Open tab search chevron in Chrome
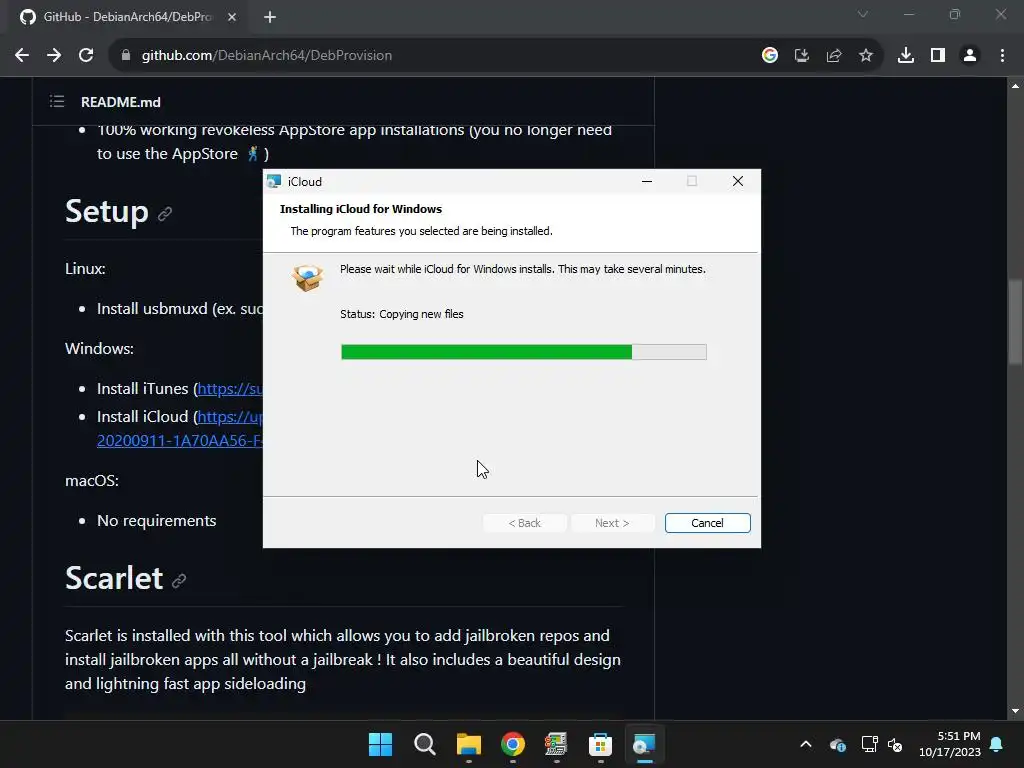Image resolution: width=1024 pixels, height=768 pixels. point(863,14)
